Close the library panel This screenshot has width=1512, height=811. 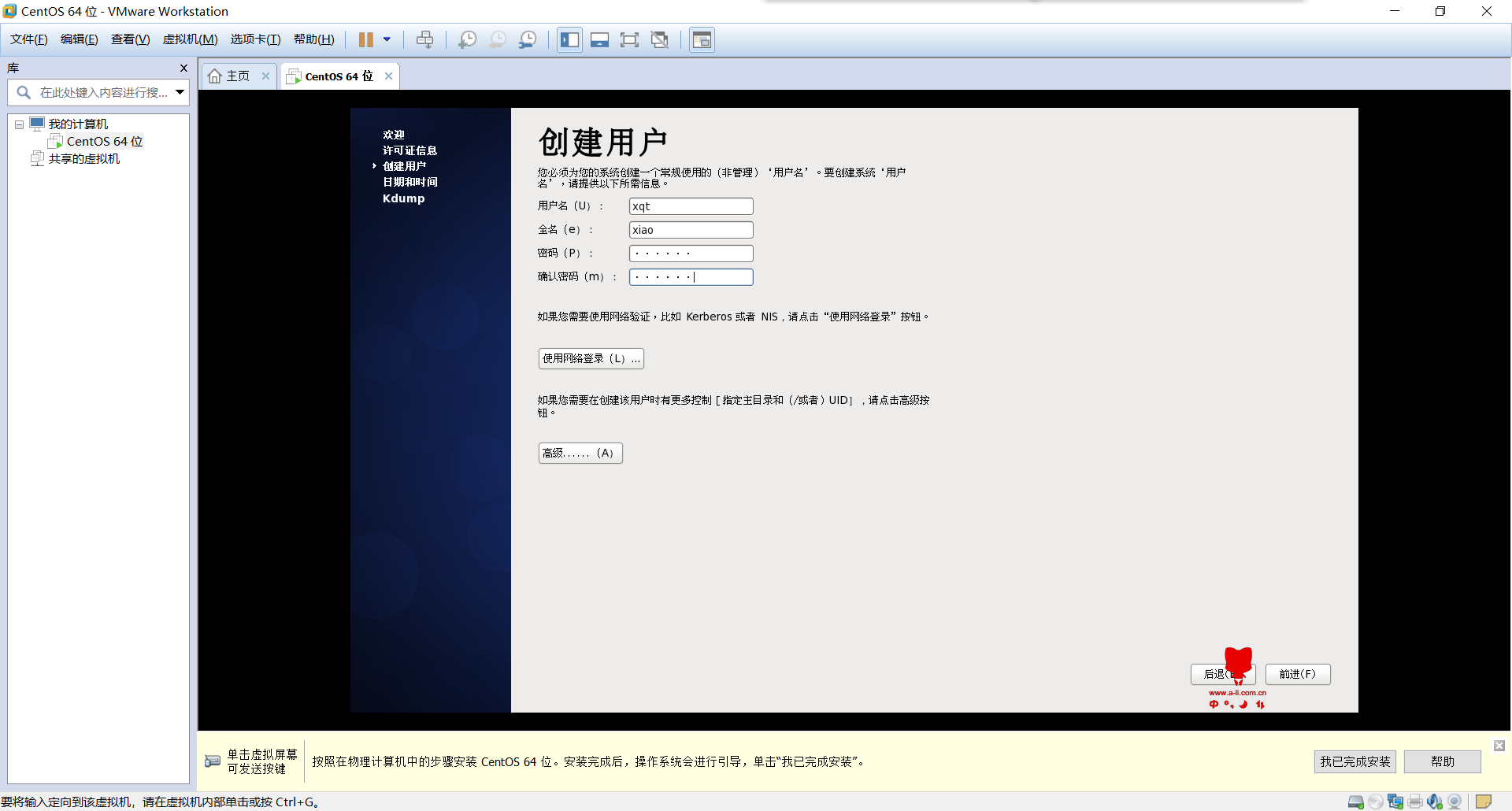click(183, 69)
